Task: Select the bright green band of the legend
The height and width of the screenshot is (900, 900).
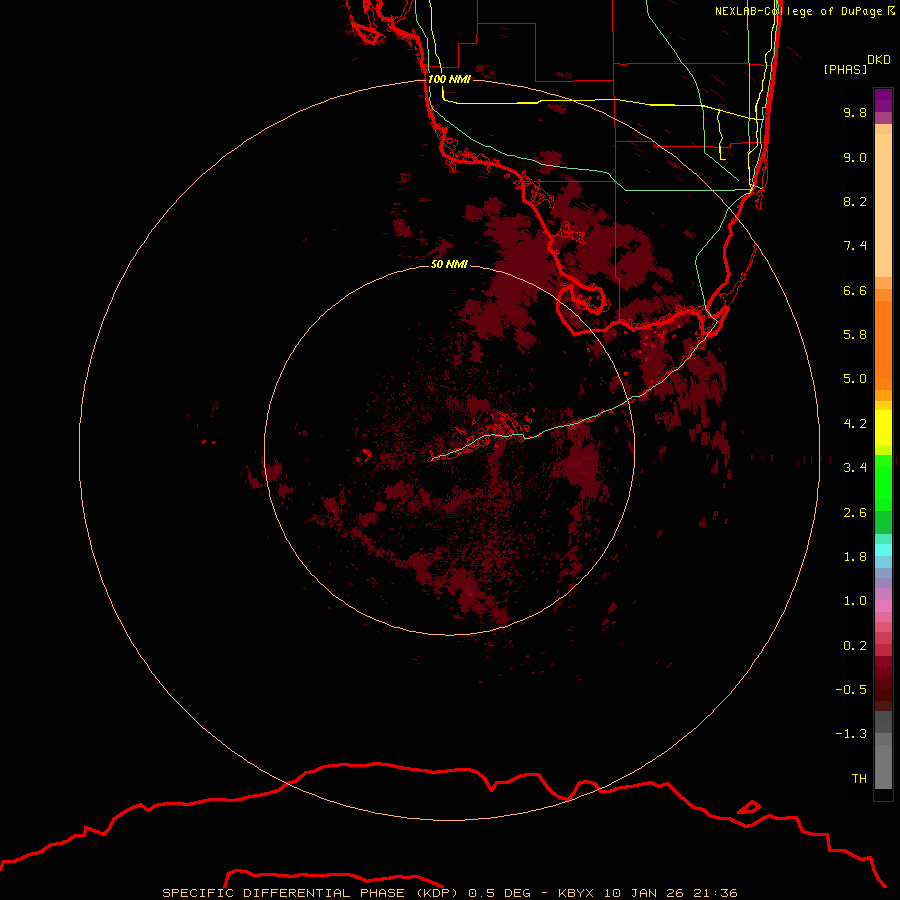Action: pos(883,482)
